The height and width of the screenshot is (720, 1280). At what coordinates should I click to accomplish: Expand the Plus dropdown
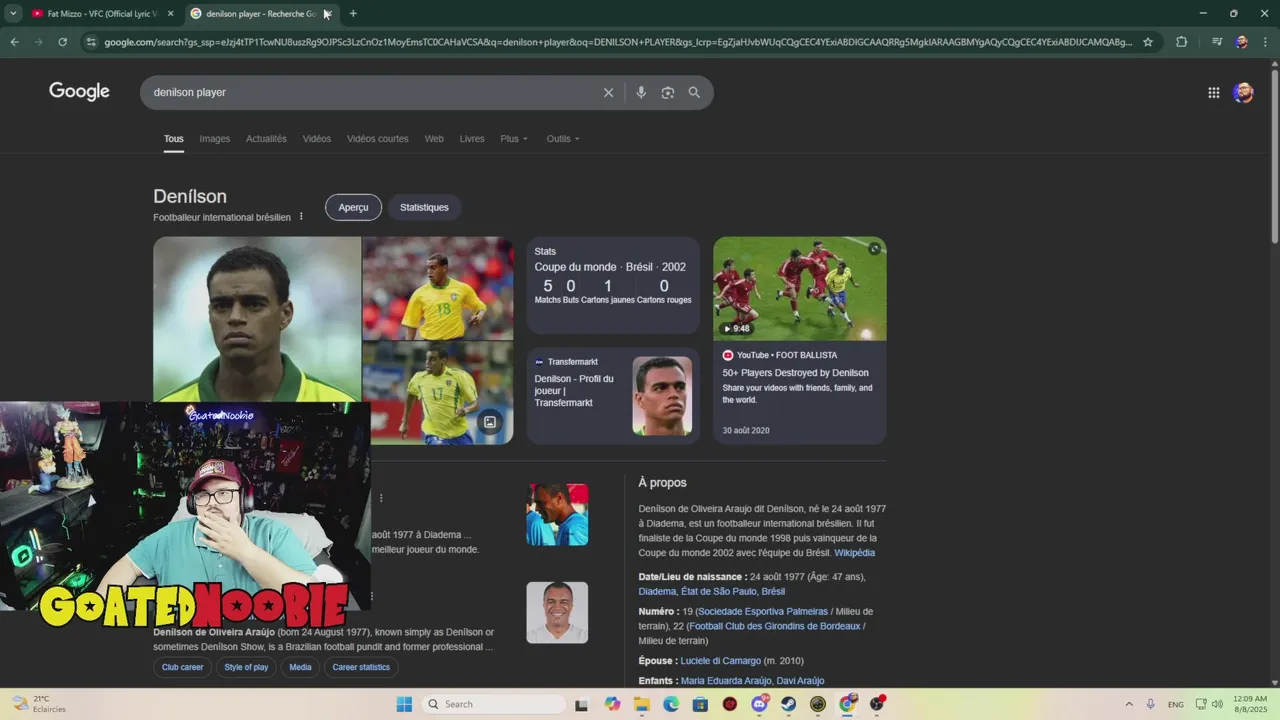[514, 139]
